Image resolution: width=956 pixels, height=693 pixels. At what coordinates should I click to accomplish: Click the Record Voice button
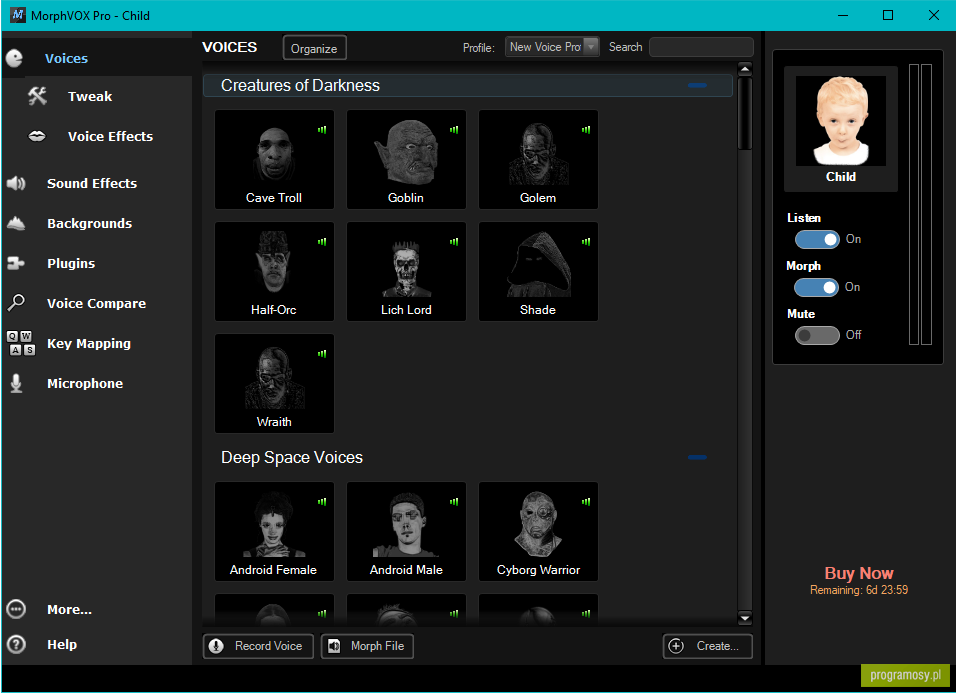coord(258,646)
